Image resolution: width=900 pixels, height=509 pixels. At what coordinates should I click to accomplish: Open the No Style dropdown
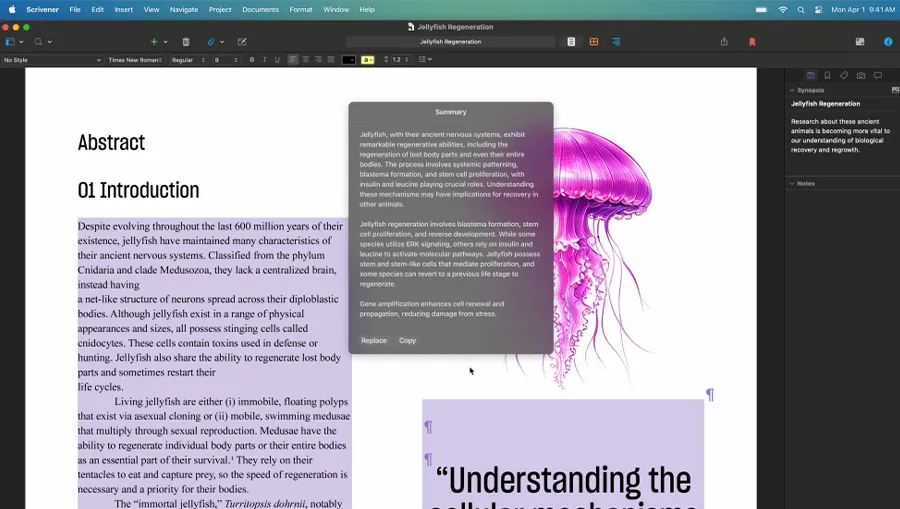[52, 60]
